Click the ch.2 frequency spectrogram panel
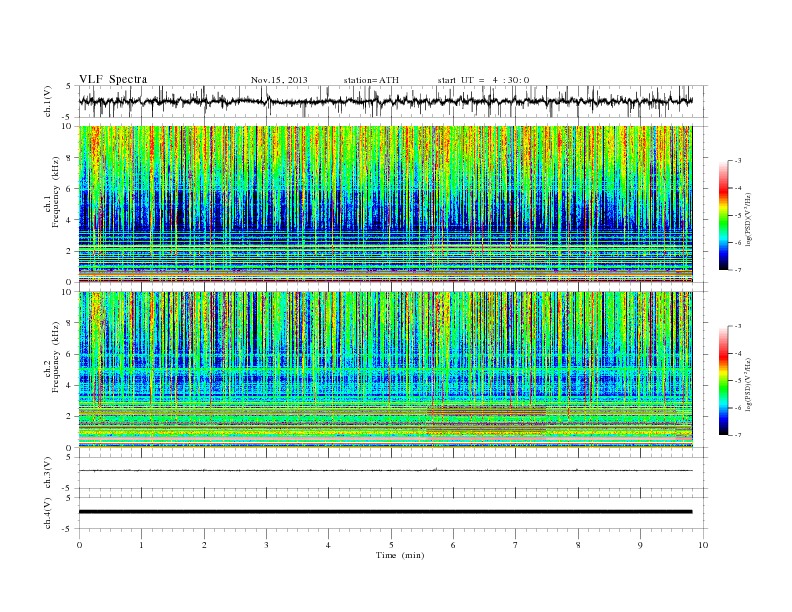This screenshot has height=612, width=792. pyautogui.click(x=385, y=369)
